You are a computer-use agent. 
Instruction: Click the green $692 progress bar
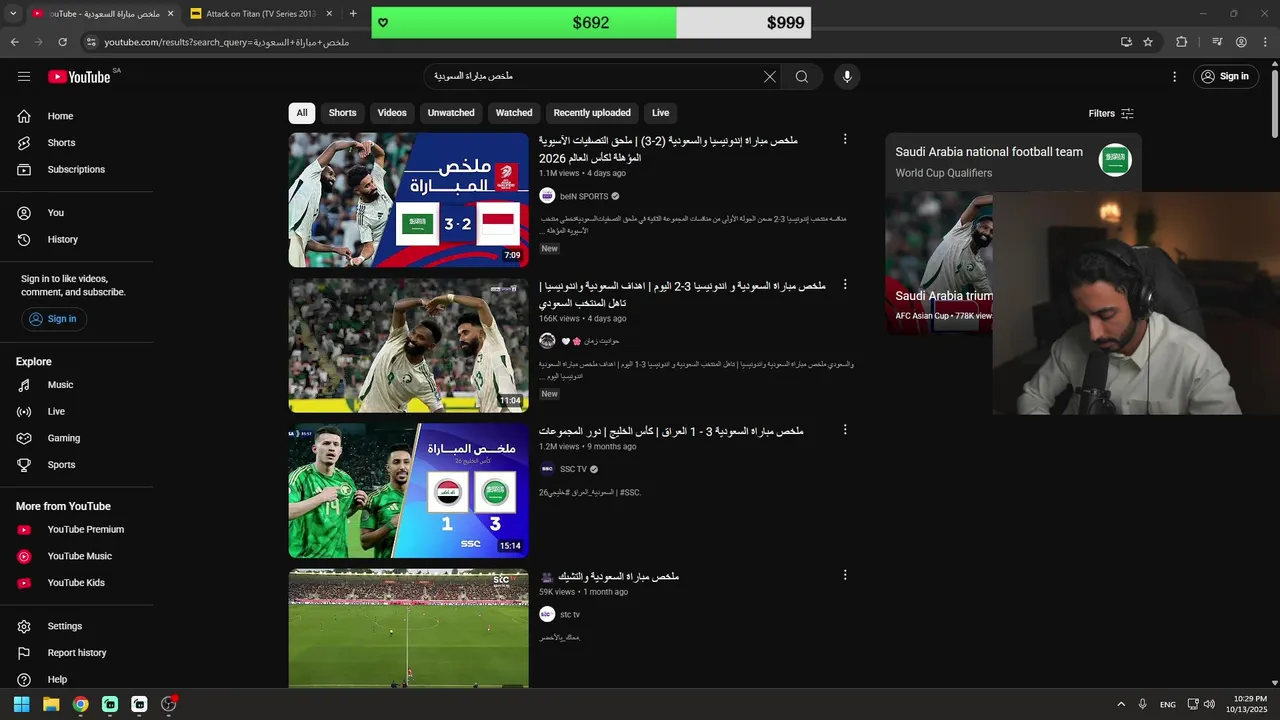pyautogui.click(x=524, y=22)
